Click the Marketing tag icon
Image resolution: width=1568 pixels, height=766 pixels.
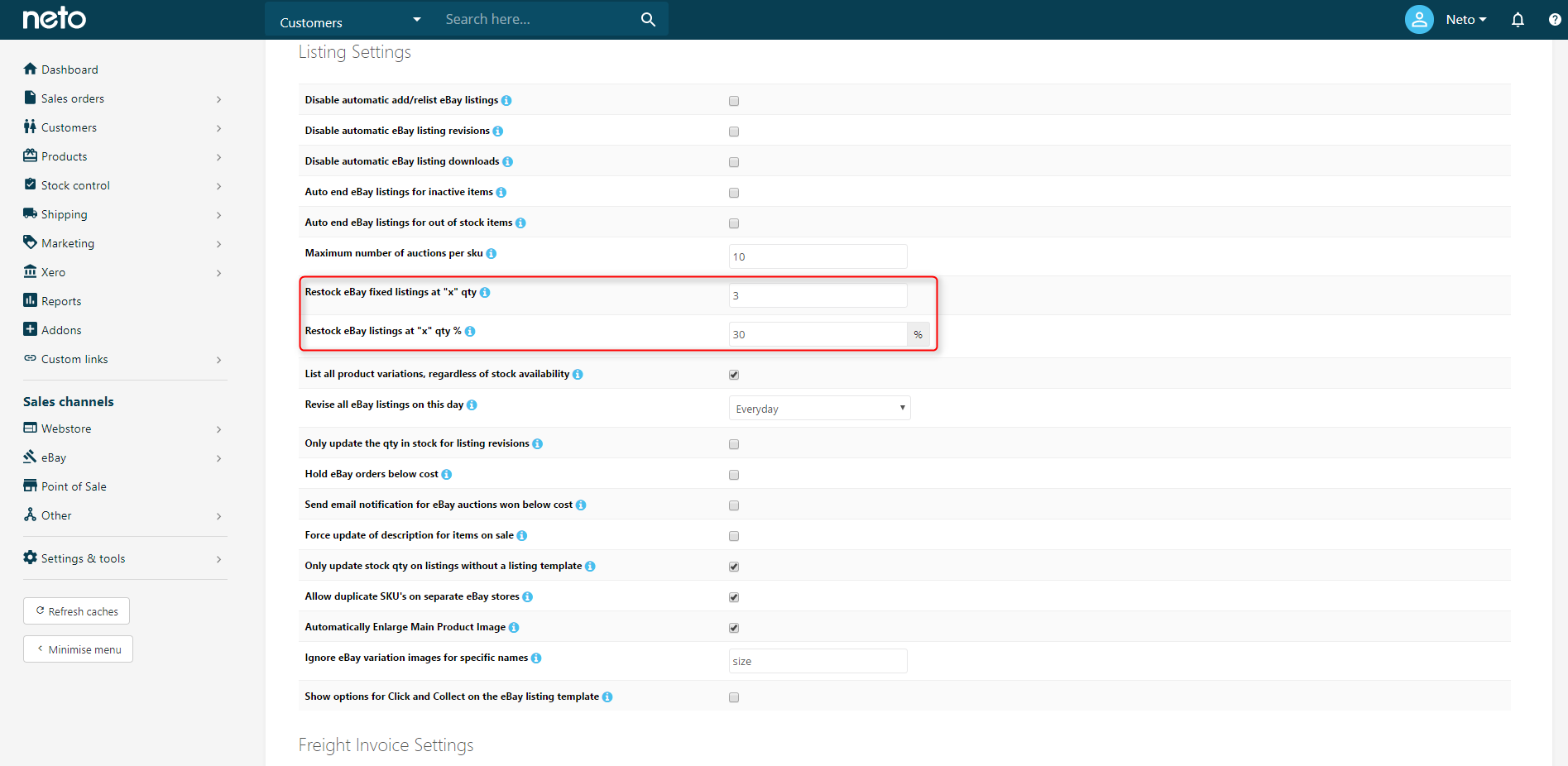[x=31, y=242]
